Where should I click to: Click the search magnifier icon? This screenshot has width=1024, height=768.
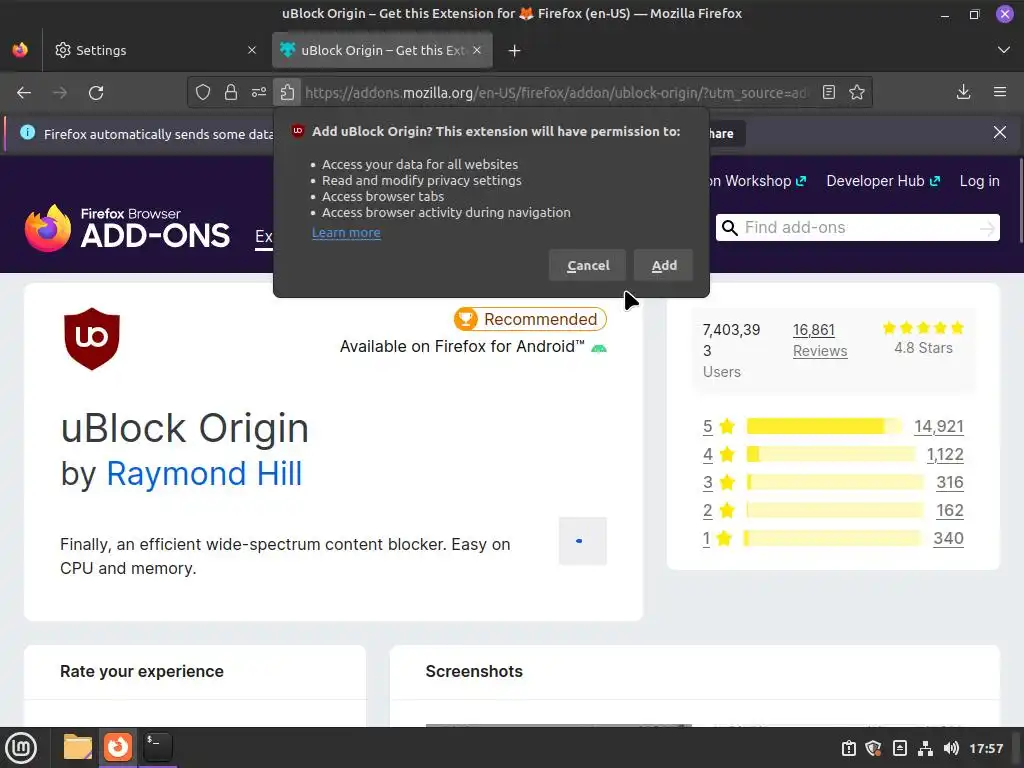tap(730, 228)
